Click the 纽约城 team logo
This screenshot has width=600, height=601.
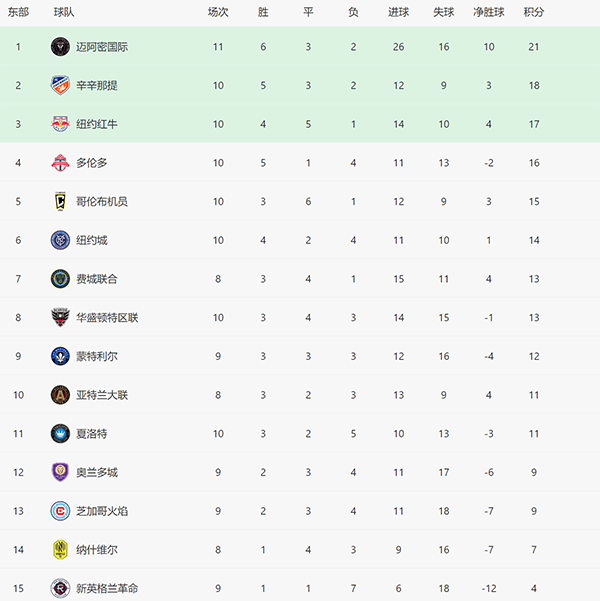point(60,240)
